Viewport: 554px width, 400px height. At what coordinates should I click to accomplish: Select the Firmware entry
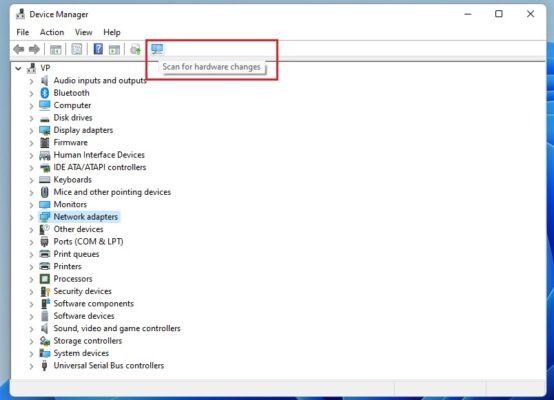click(70, 142)
